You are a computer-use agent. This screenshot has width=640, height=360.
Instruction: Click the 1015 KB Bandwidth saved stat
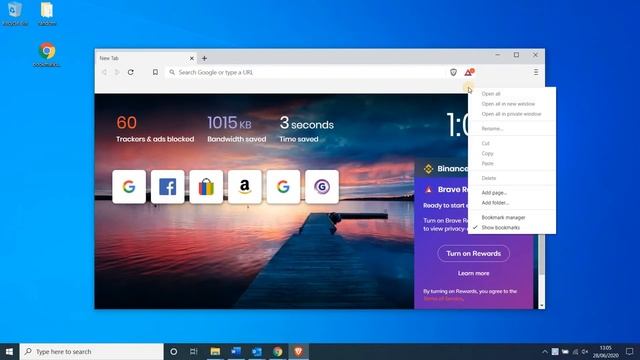[x=236, y=129]
